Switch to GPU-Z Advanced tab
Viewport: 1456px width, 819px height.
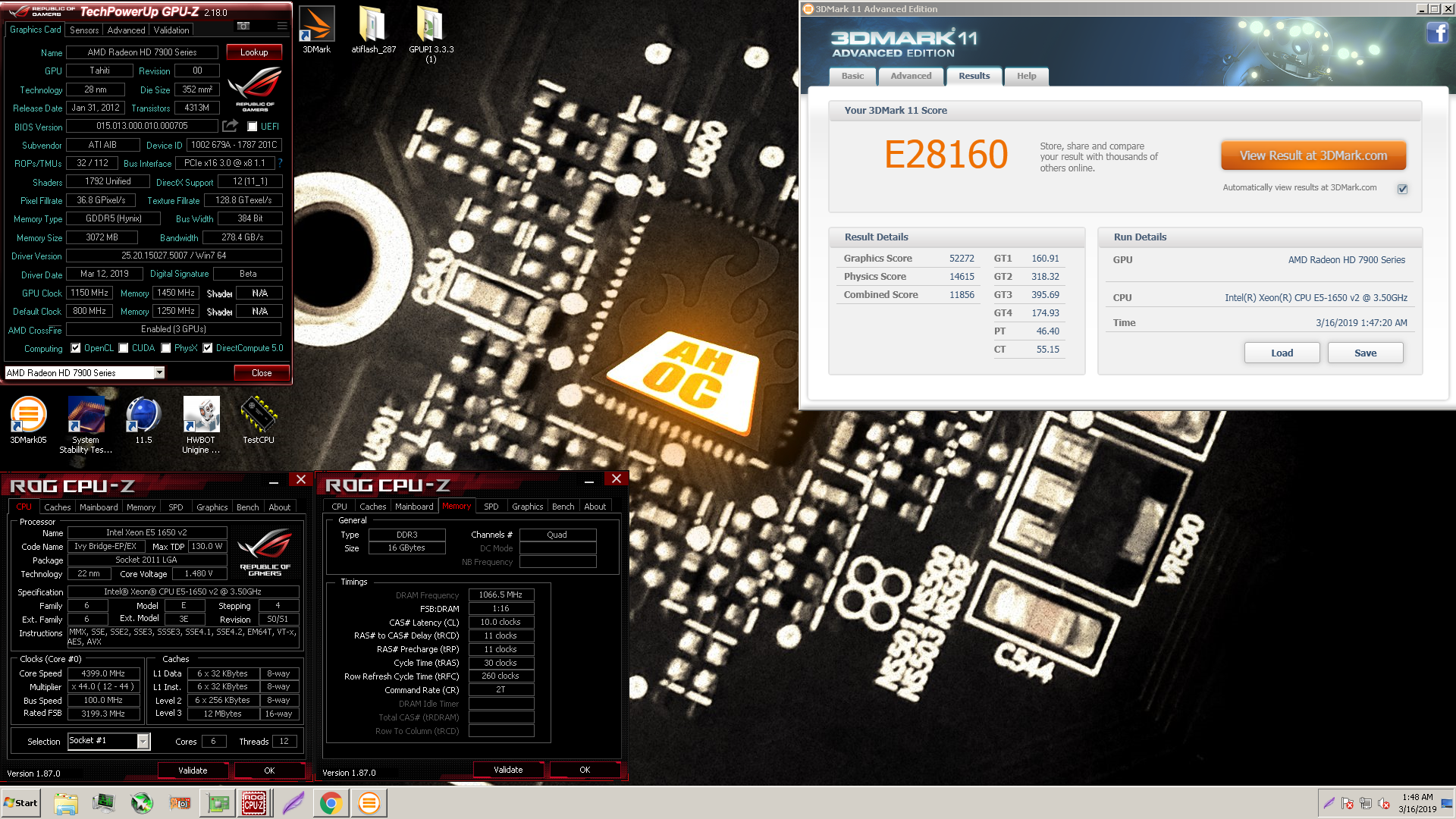point(126,30)
